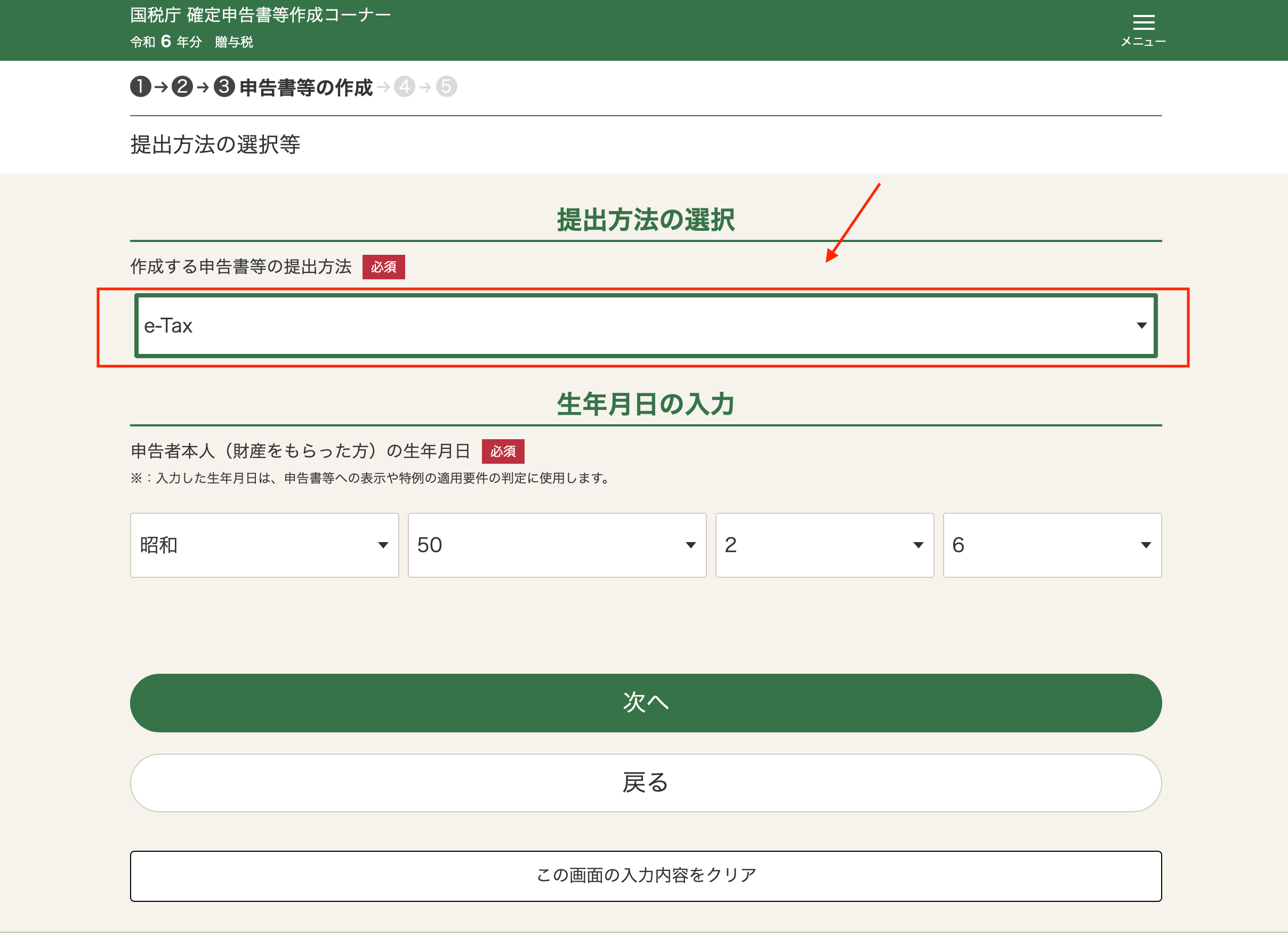Viewport: 1288px width, 936px height.
Task: Open the month dropdown showing 2
Action: 825,546
